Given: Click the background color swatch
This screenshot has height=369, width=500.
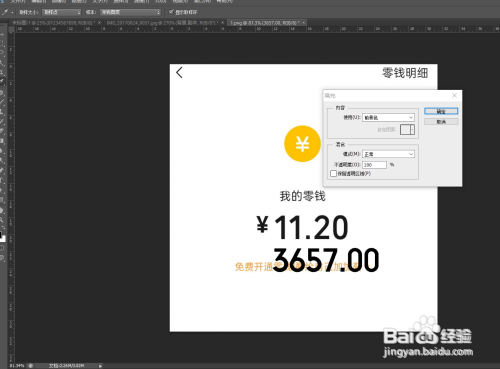Looking at the screenshot, I should (x=3, y=239).
